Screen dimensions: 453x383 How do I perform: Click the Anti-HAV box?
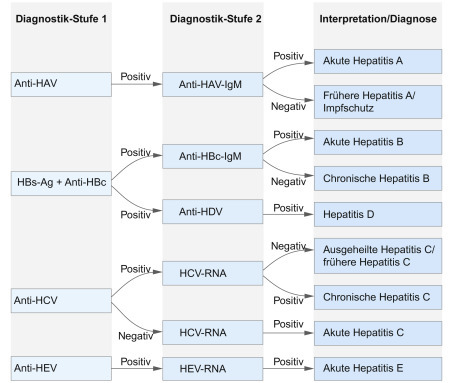61,84
